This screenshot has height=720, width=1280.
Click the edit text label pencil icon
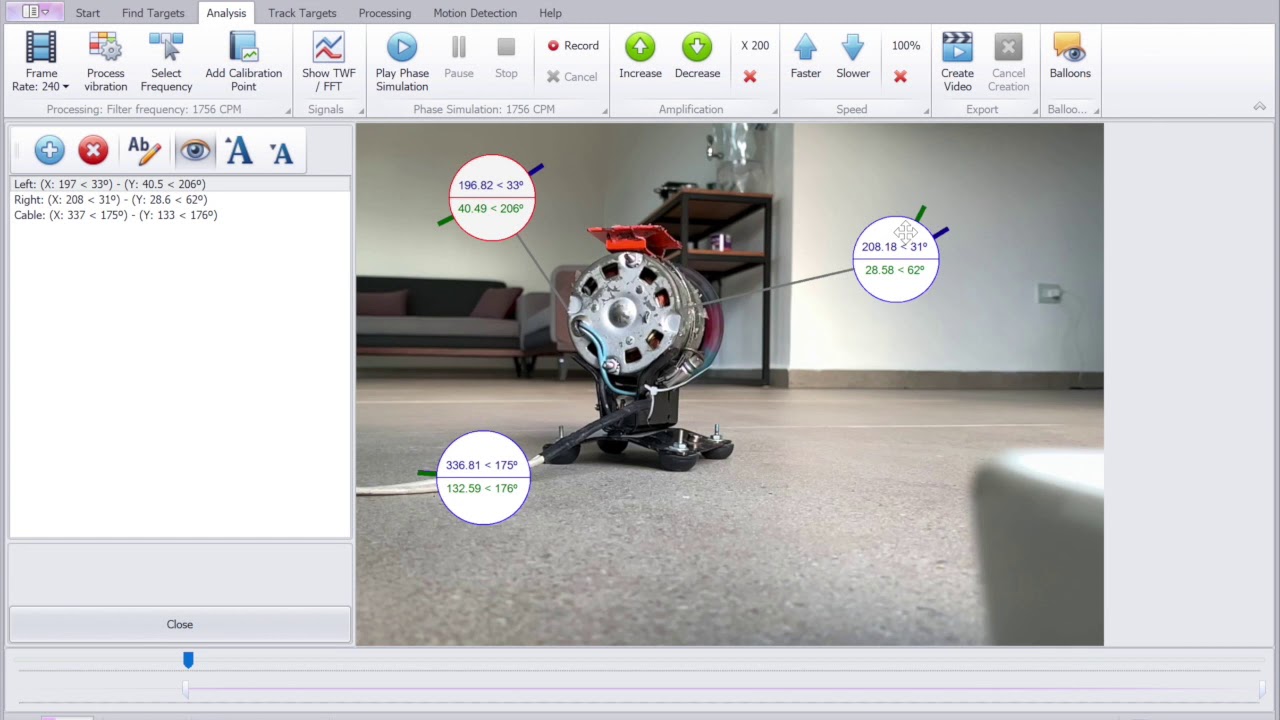tap(144, 151)
